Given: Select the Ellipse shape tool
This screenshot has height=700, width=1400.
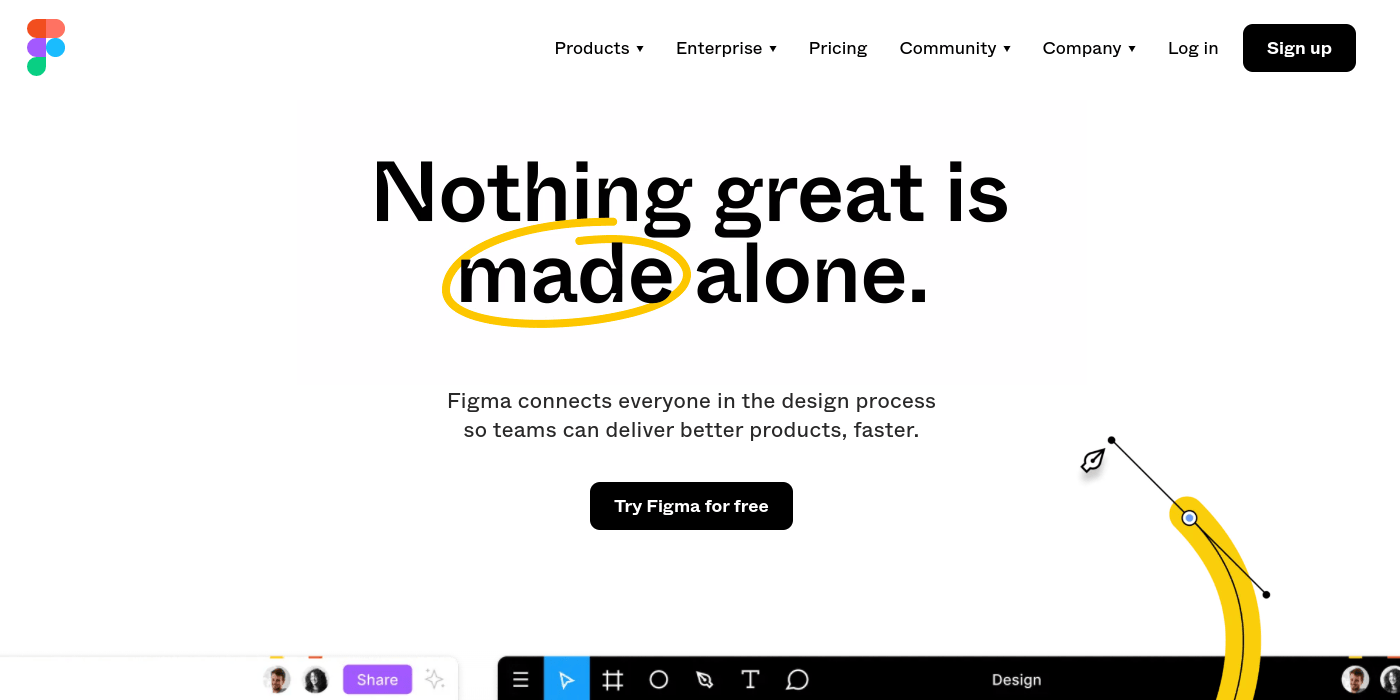Looking at the screenshot, I should (659, 679).
